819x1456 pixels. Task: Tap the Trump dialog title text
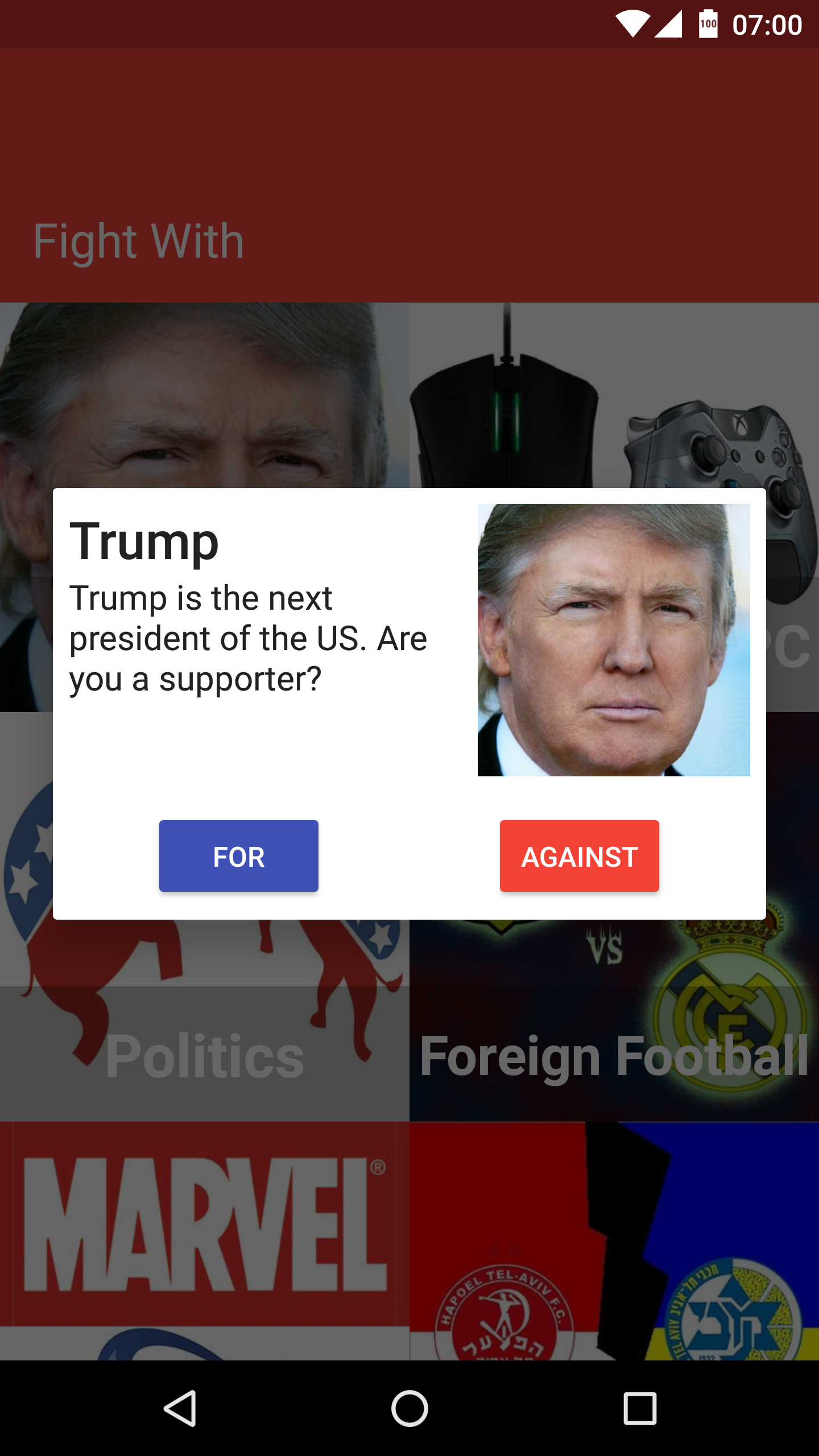click(x=144, y=542)
